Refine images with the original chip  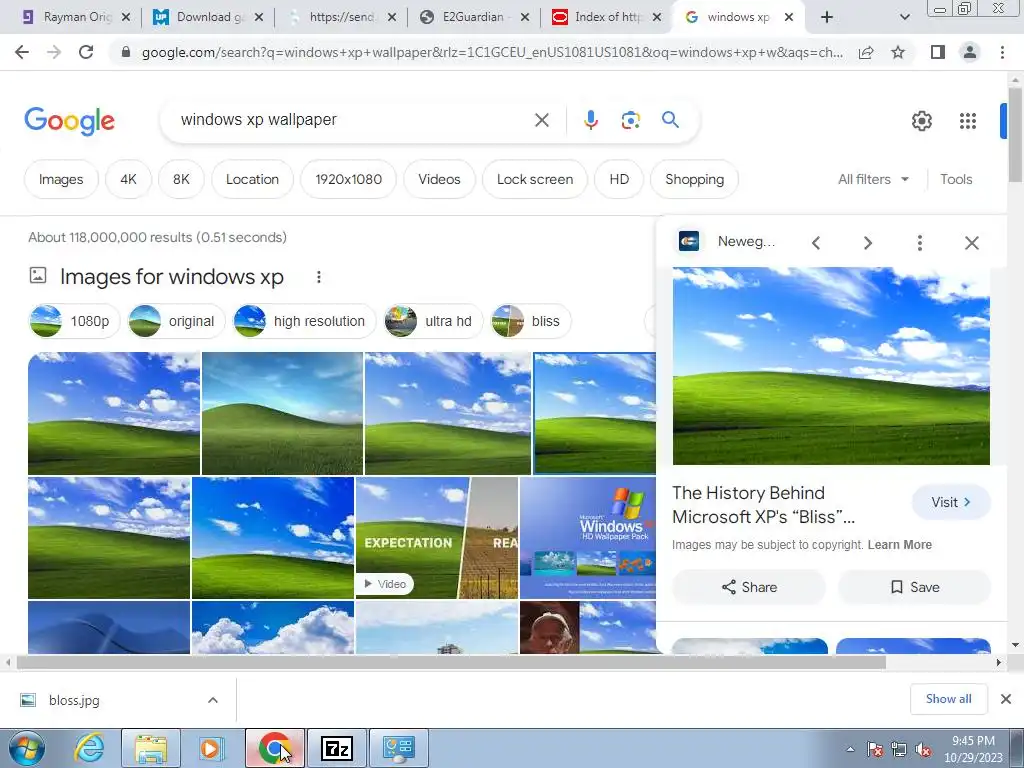pyautogui.click(x=176, y=321)
